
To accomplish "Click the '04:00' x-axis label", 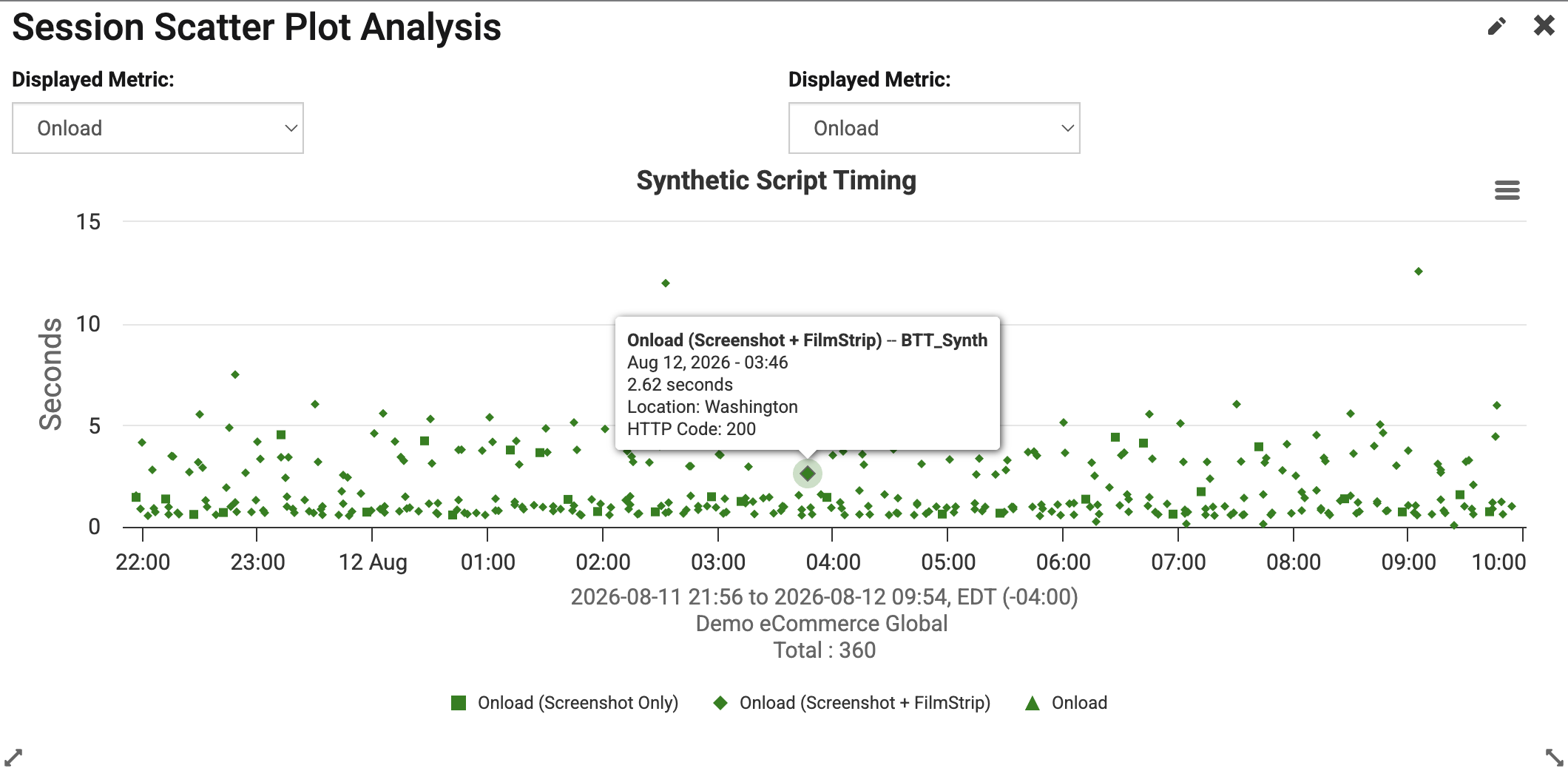I will pyautogui.click(x=833, y=562).
